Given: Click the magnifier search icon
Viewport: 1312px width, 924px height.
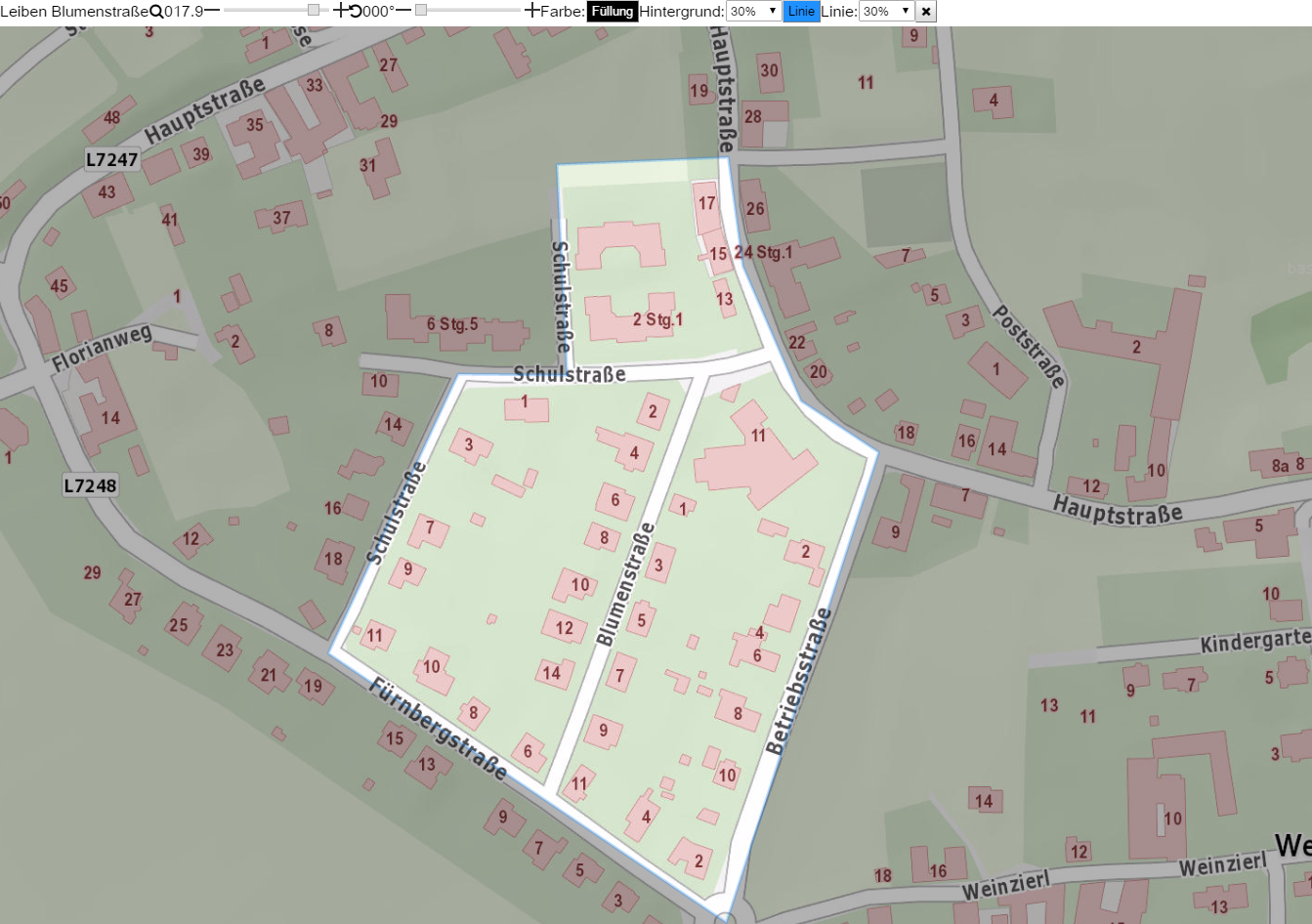Looking at the screenshot, I should tap(156, 12).
